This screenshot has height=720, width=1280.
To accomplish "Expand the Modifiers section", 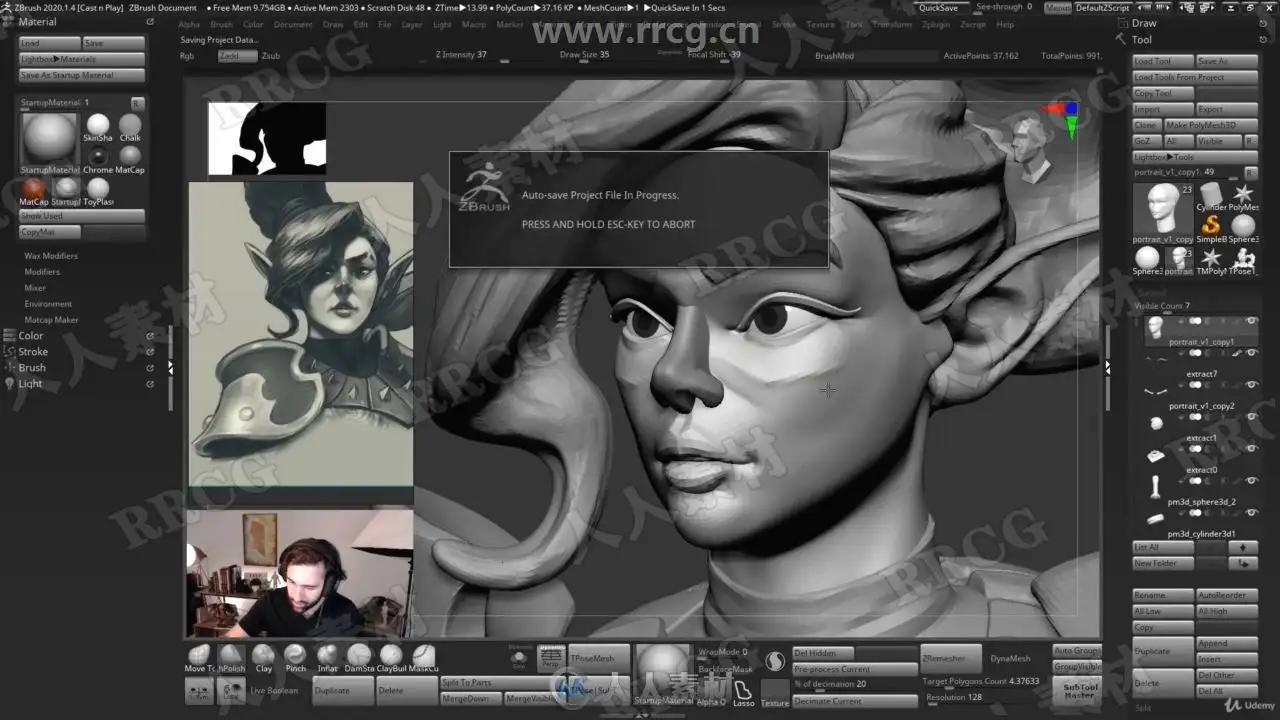I will pos(42,272).
